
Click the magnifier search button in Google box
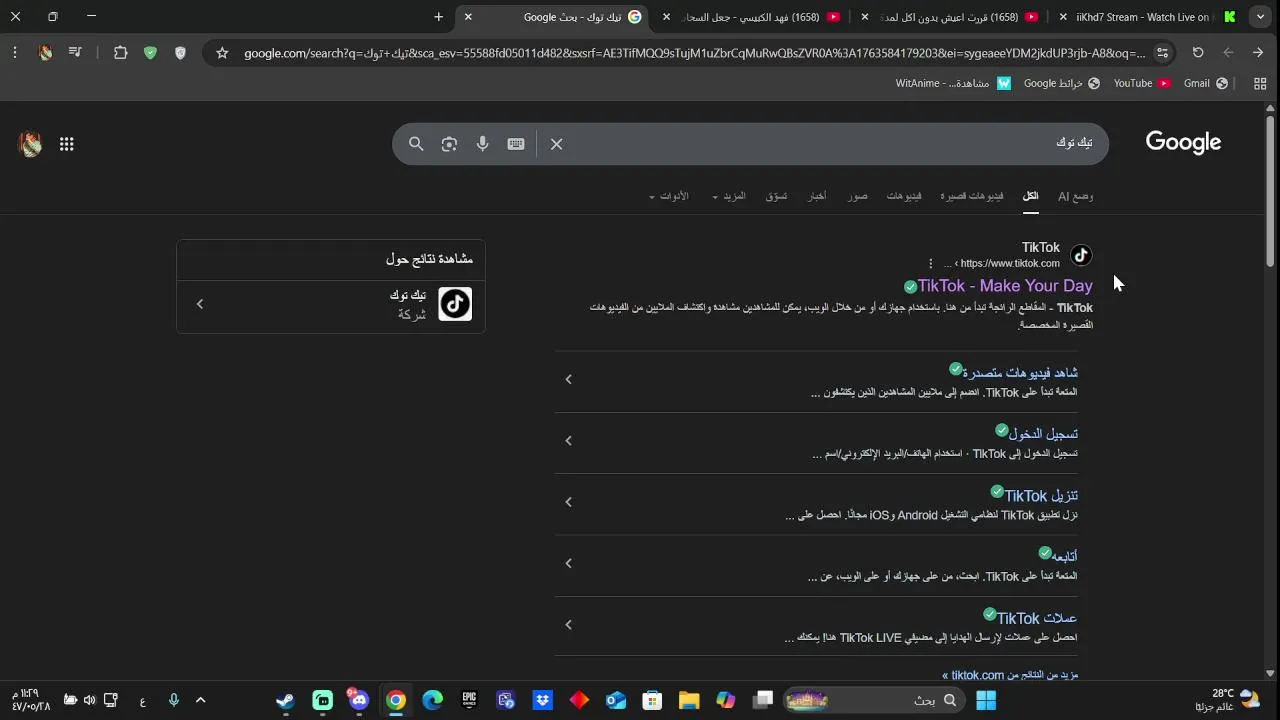click(416, 144)
